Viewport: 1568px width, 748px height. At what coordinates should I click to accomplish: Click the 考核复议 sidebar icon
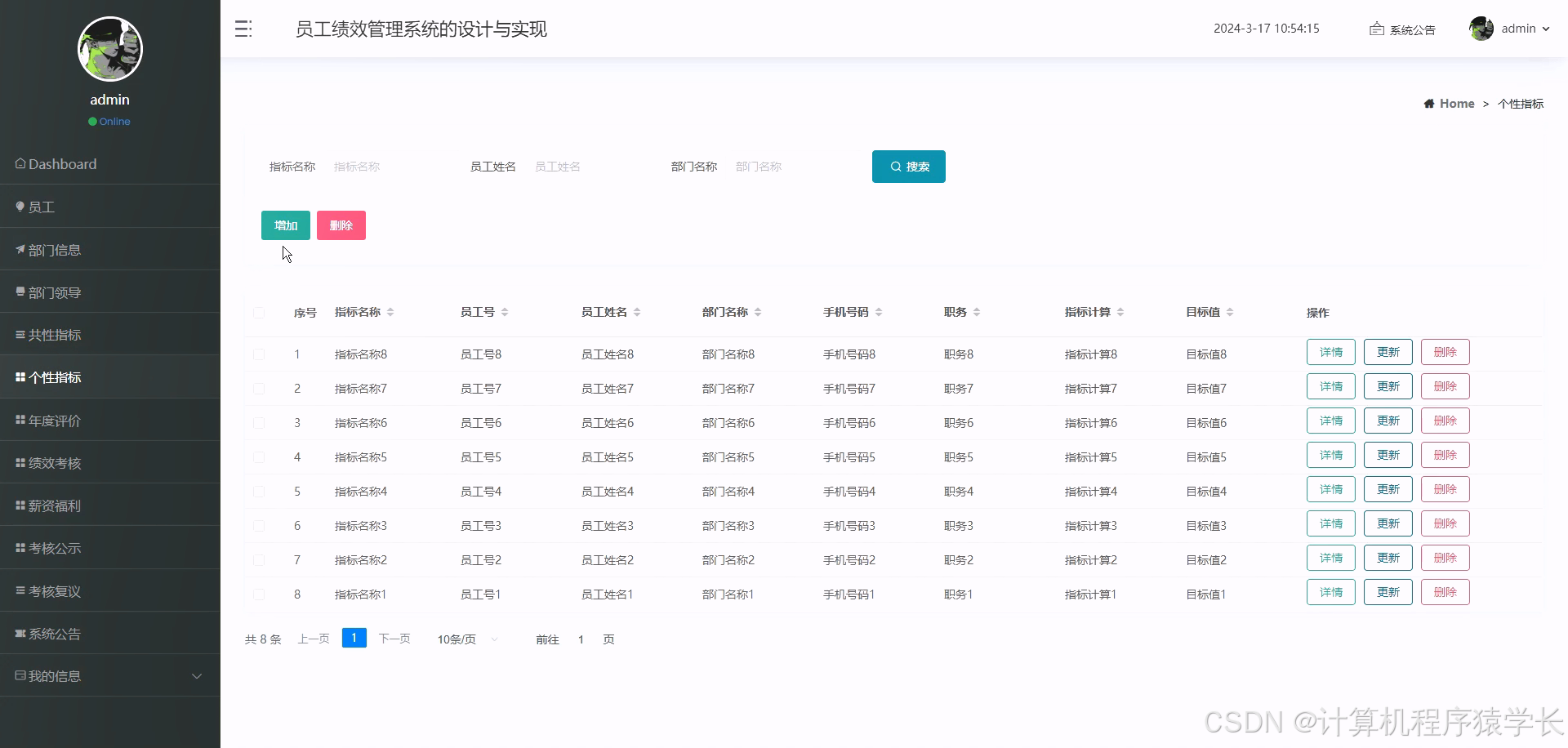[x=20, y=590]
